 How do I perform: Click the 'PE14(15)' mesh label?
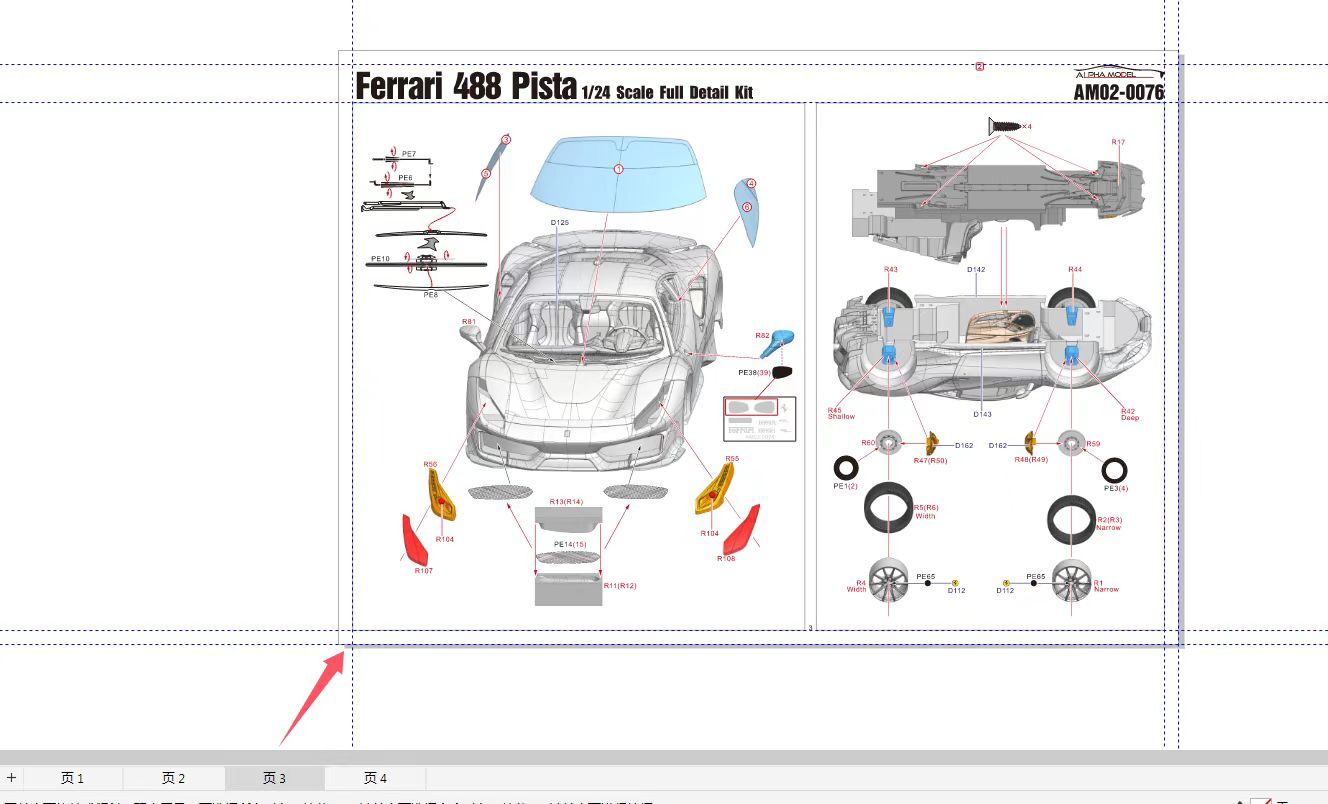tap(570, 544)
